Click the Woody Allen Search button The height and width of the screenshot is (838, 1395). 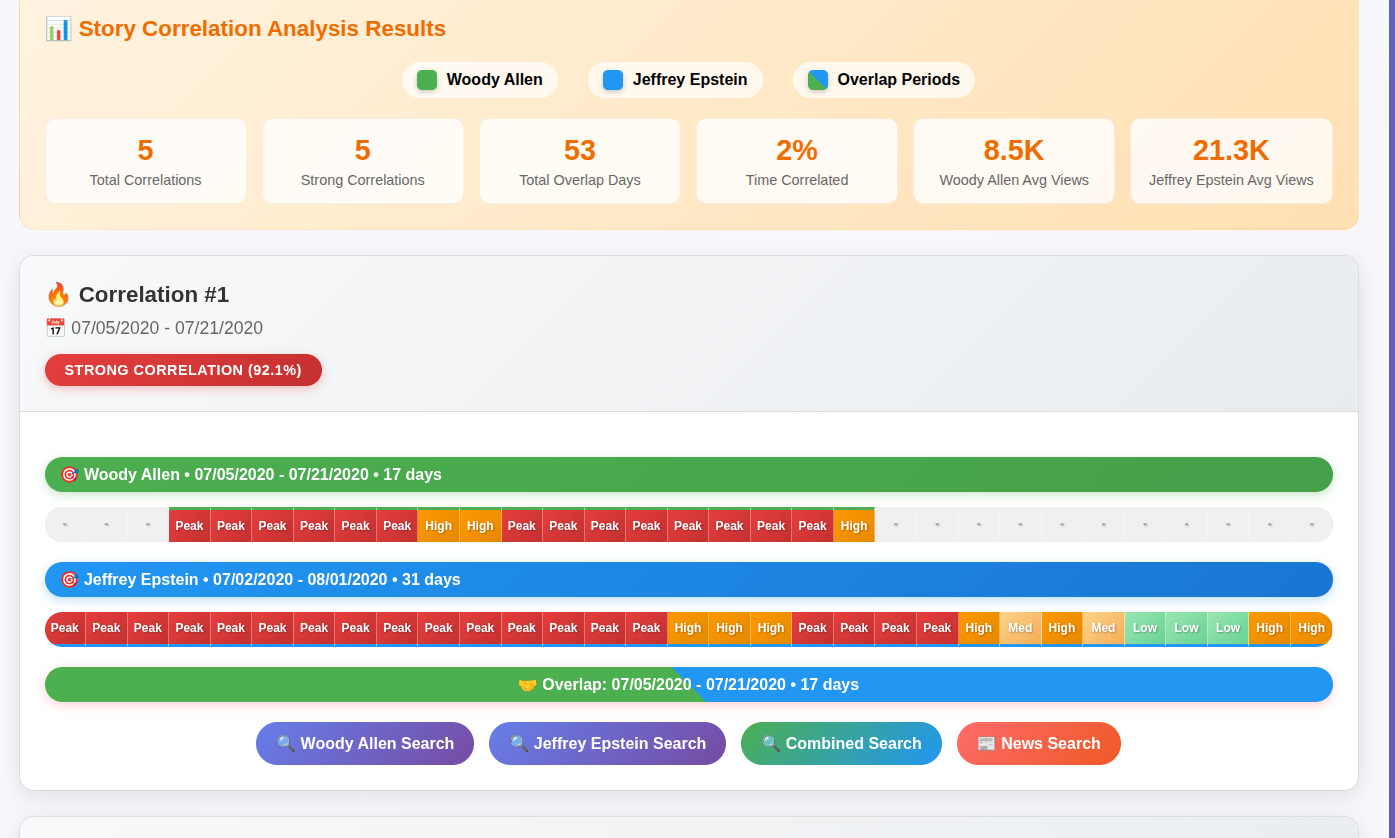coord(365,743)
